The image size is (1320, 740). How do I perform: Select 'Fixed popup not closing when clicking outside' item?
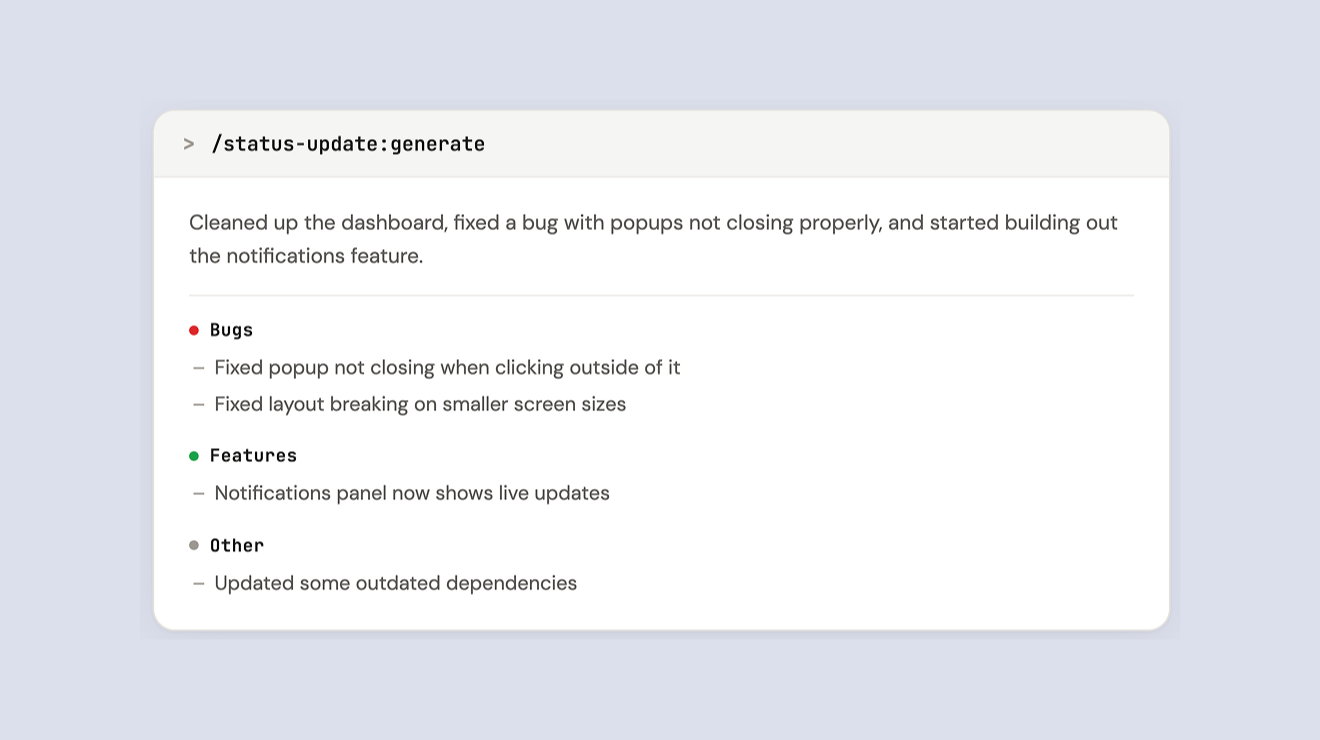coord(447,368)
